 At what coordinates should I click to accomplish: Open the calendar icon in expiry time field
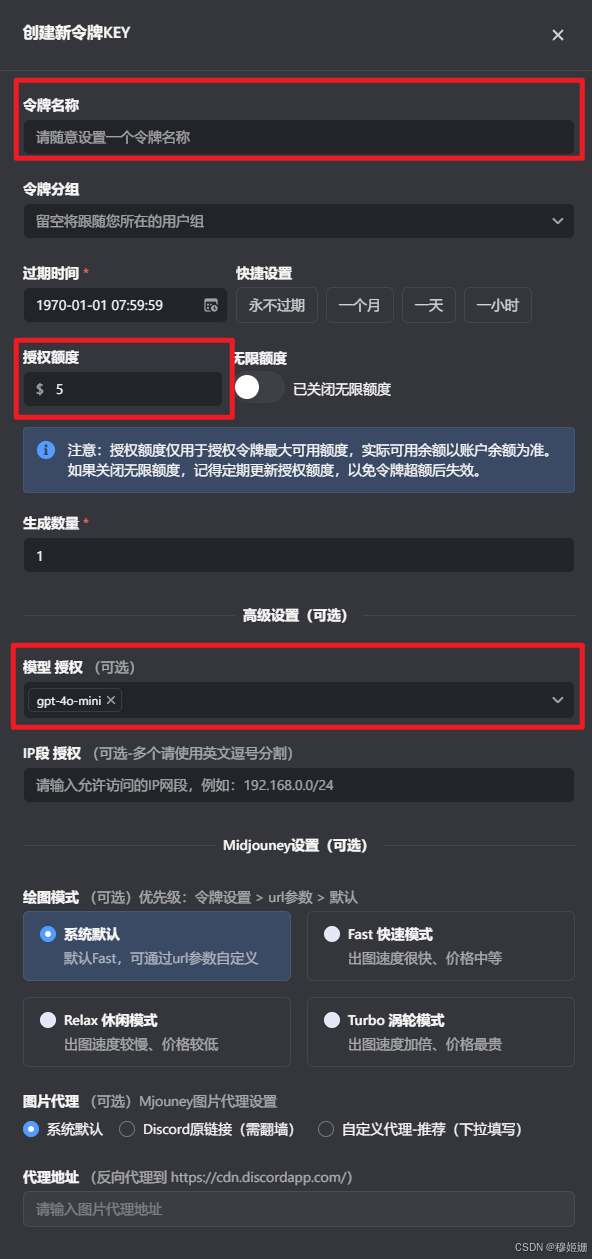pyautogui.click(x=211, y=305)
